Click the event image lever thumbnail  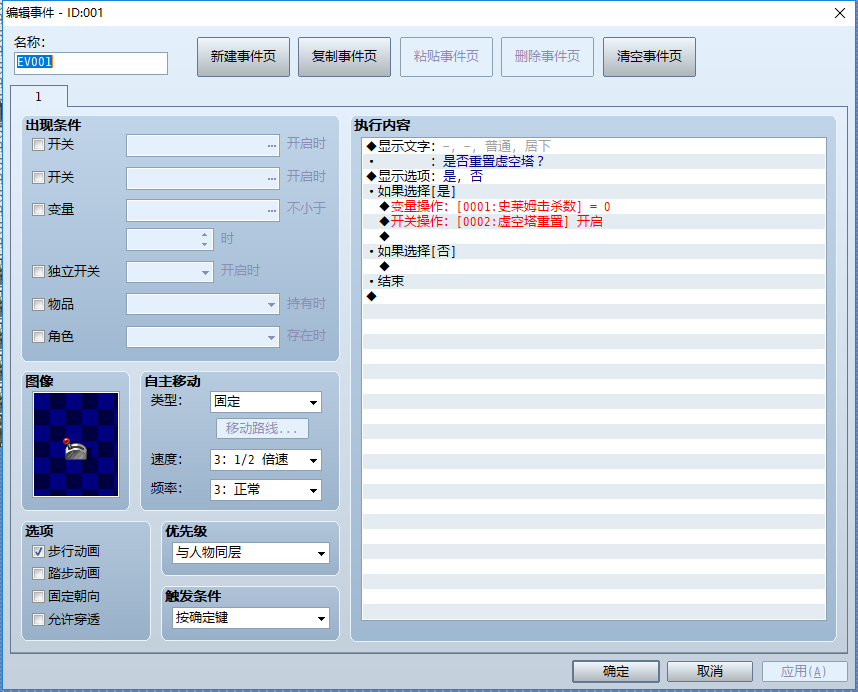click(x=76, y=445)
